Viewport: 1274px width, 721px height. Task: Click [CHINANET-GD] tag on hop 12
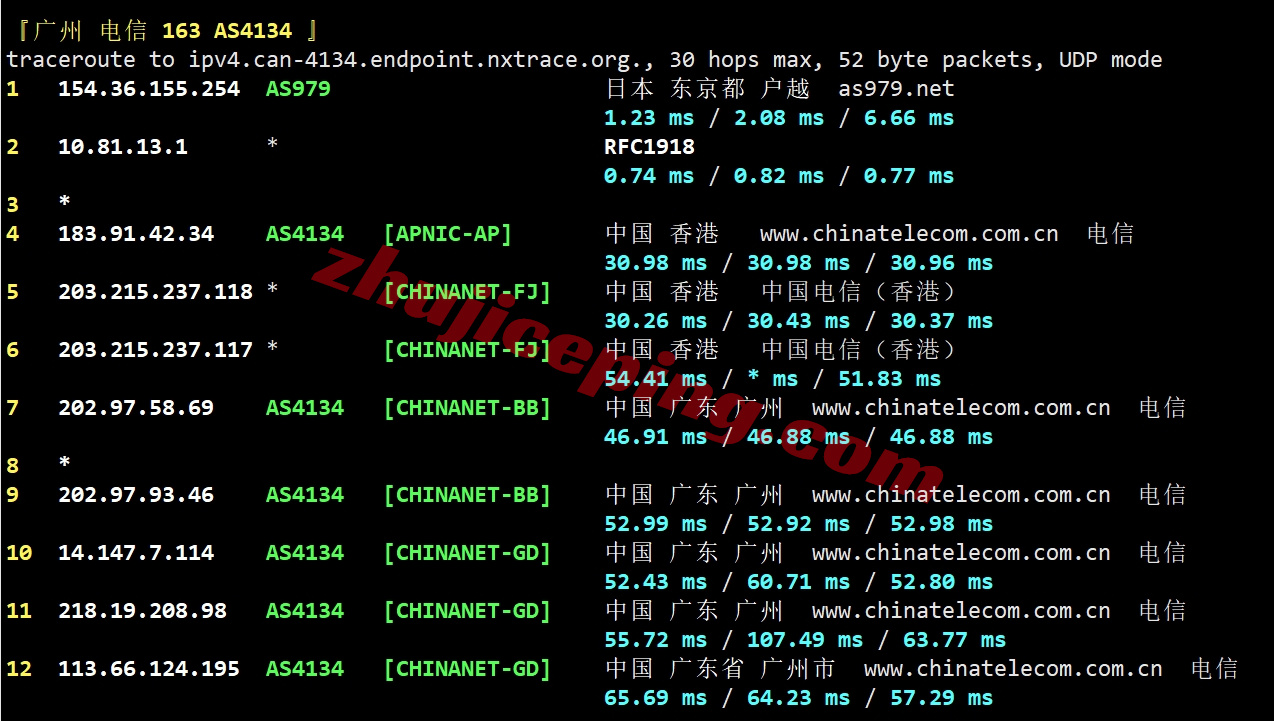[x=467, y=669]
